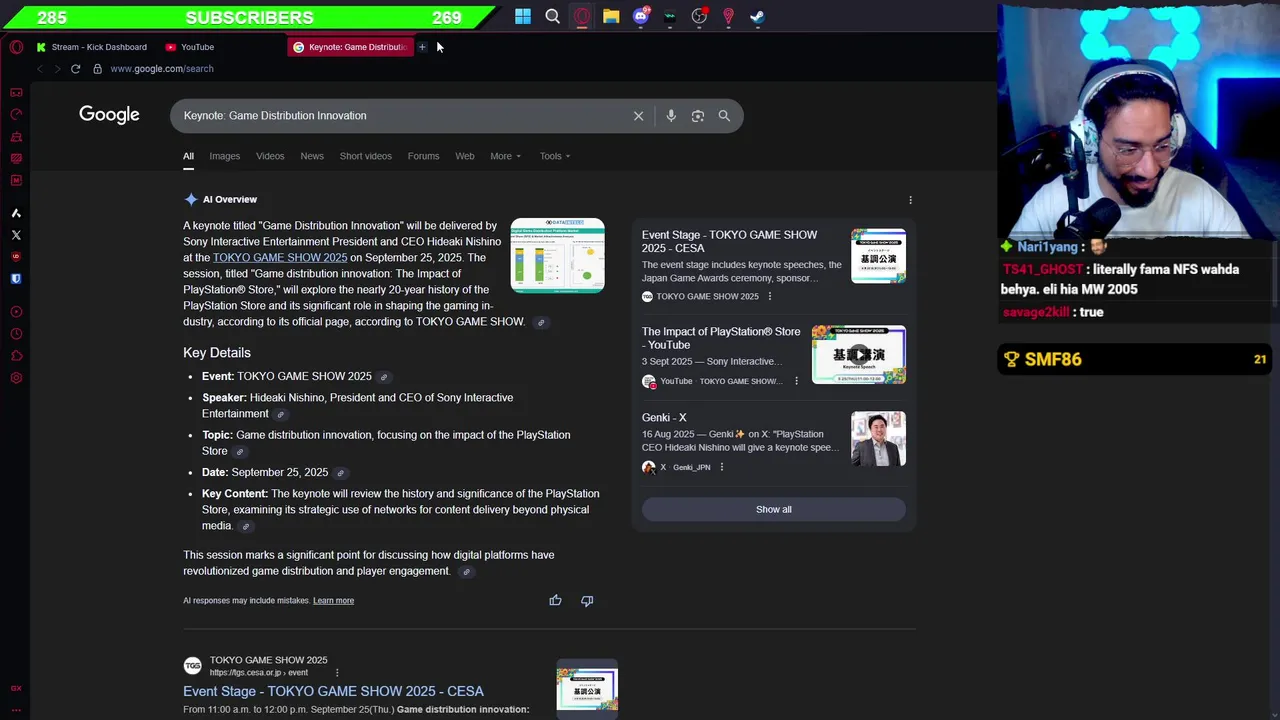Click citation link after Event TOKYO GAME SHOW
This screenshot has width=1280, height=720.
pyautogui.click(x=384, y=377)
